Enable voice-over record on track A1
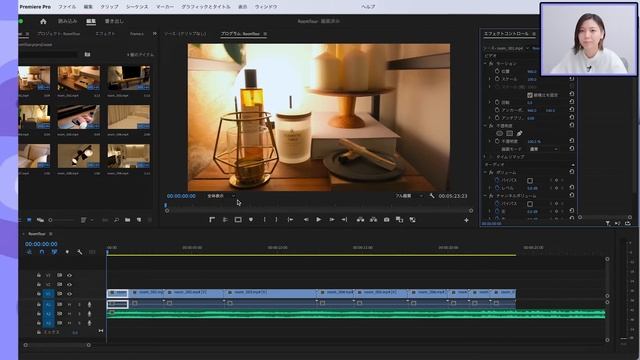 click(x=89, y=304)
